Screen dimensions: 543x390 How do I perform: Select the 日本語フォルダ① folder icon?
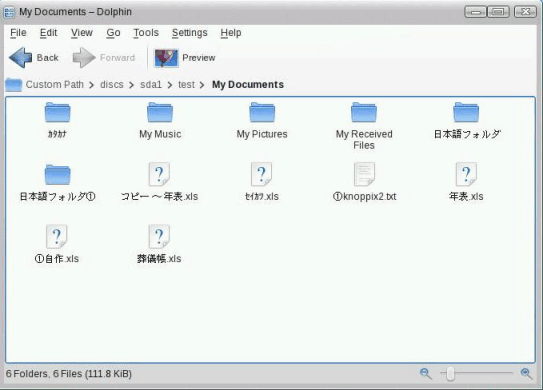(57, 174)
